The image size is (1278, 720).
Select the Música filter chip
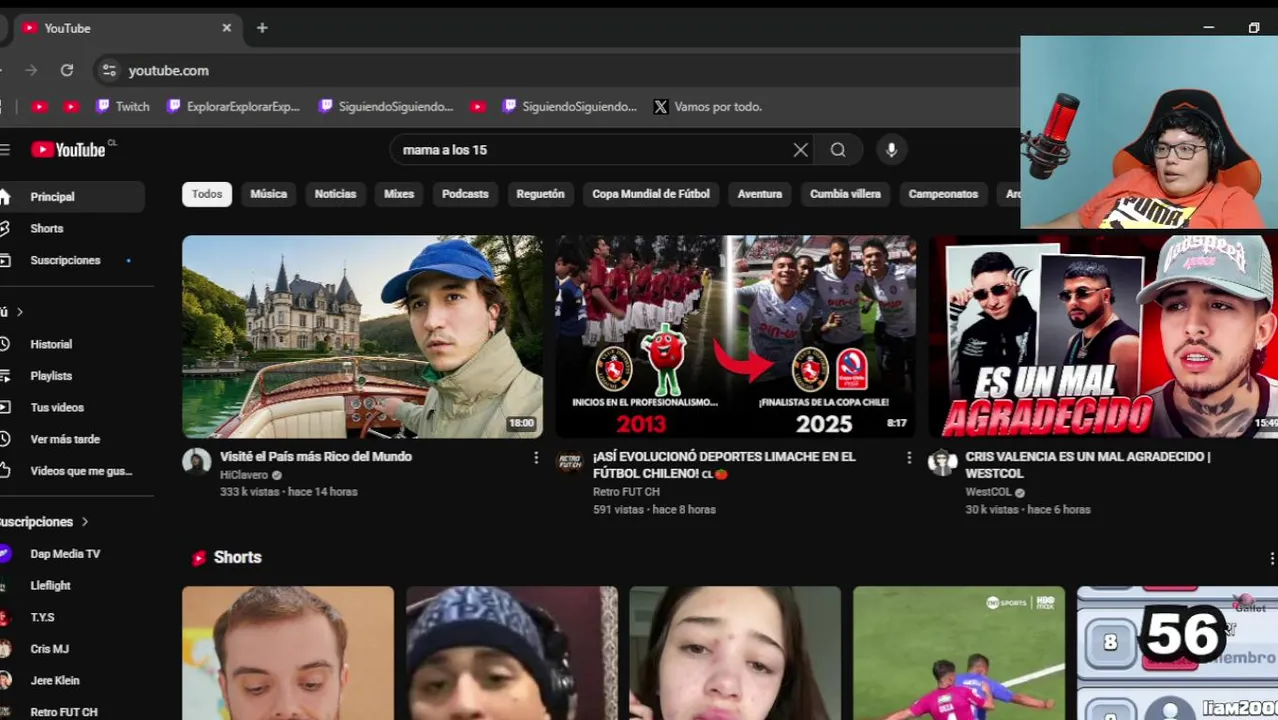268,194
